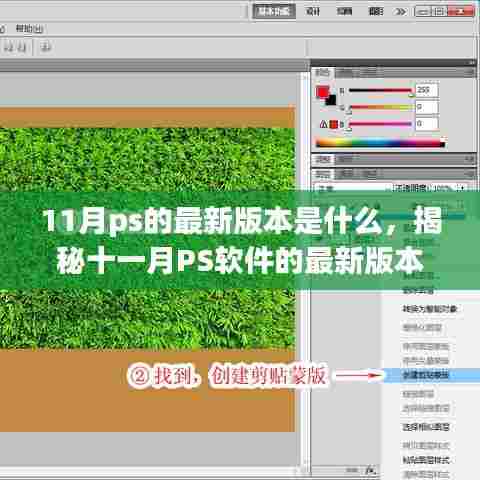Click the fx icon below layers list
Image resolution: width=480 pixels, height=480 pixels.
(371, 470)
